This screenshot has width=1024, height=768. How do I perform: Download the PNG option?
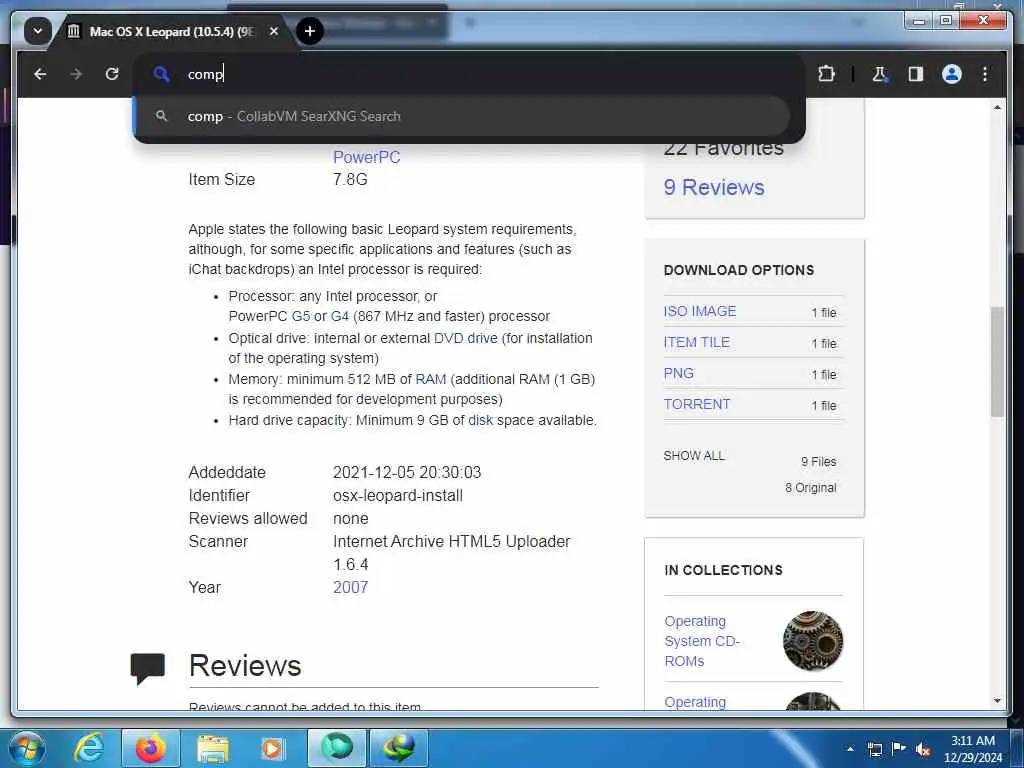[679, 374]
